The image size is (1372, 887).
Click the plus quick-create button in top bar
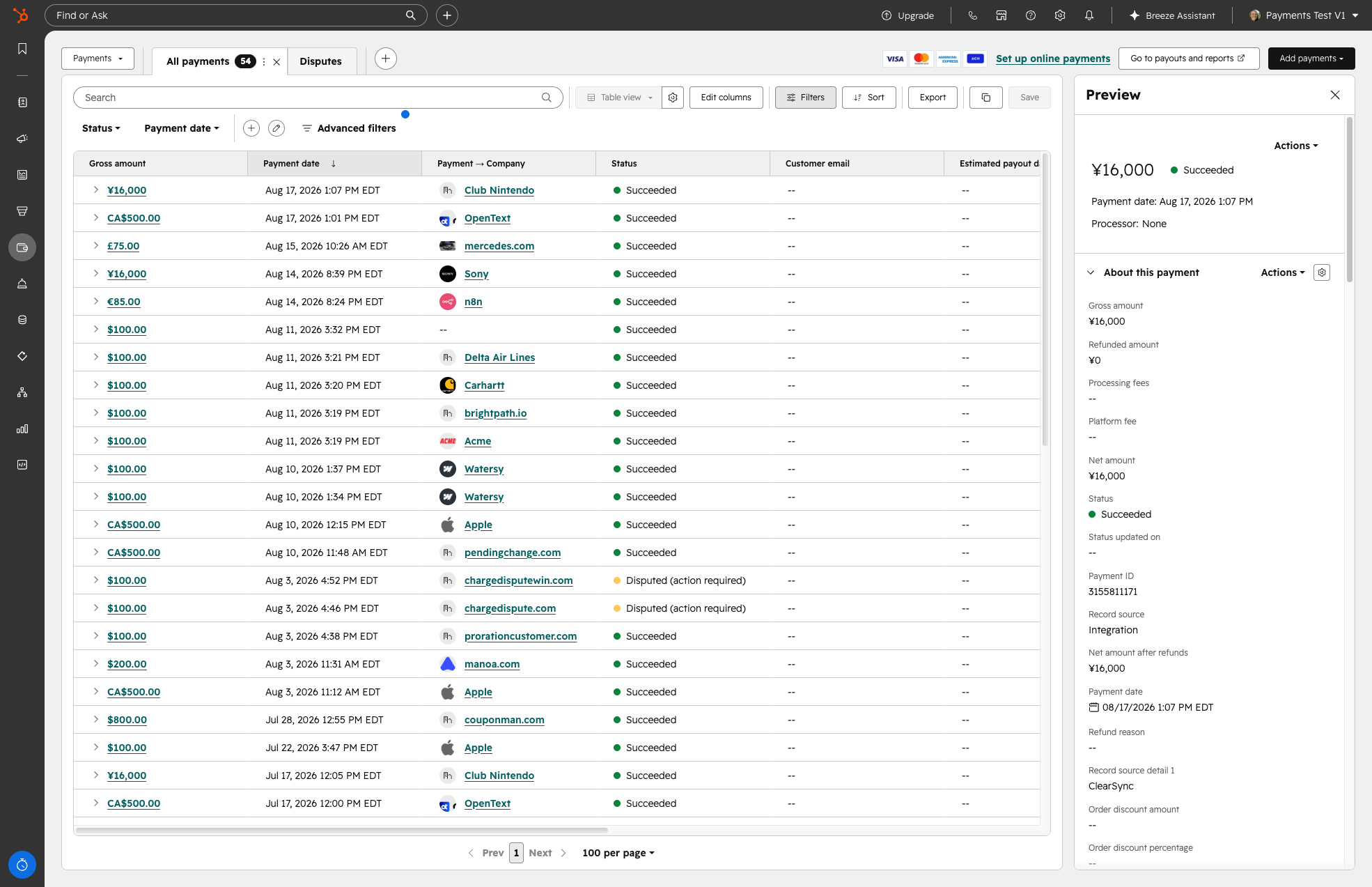click(x=447, y=15)
